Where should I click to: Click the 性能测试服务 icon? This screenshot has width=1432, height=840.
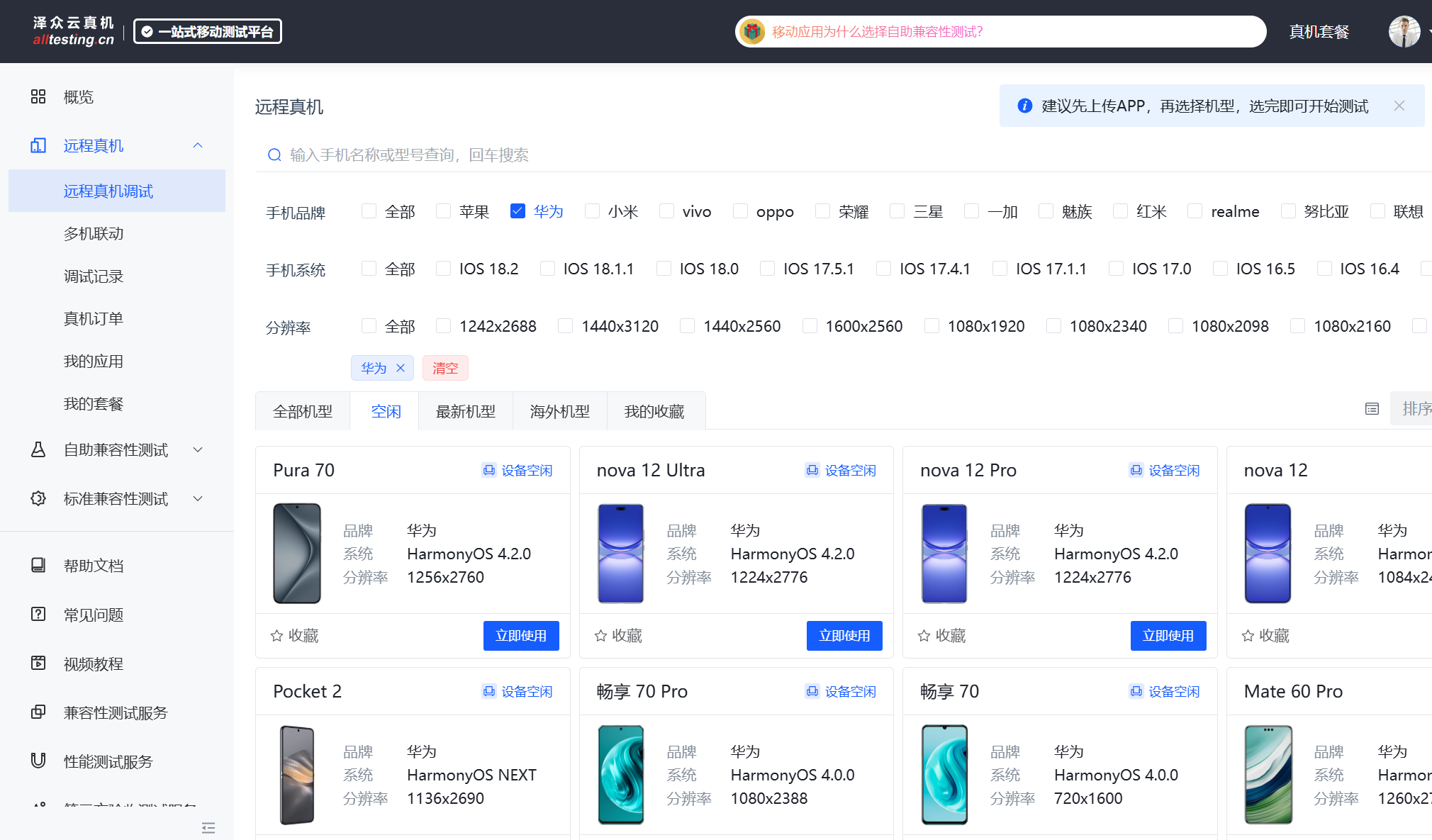tap(38, 761)
